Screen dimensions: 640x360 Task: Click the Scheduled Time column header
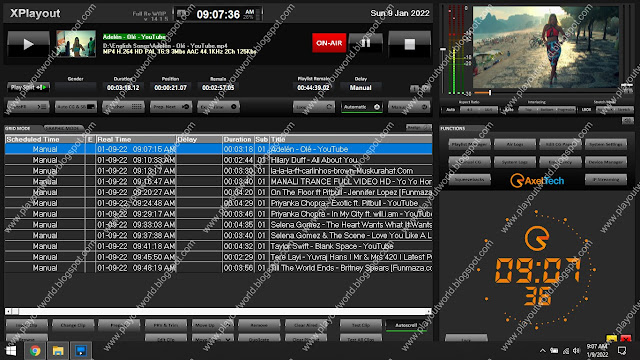[45, 139]
